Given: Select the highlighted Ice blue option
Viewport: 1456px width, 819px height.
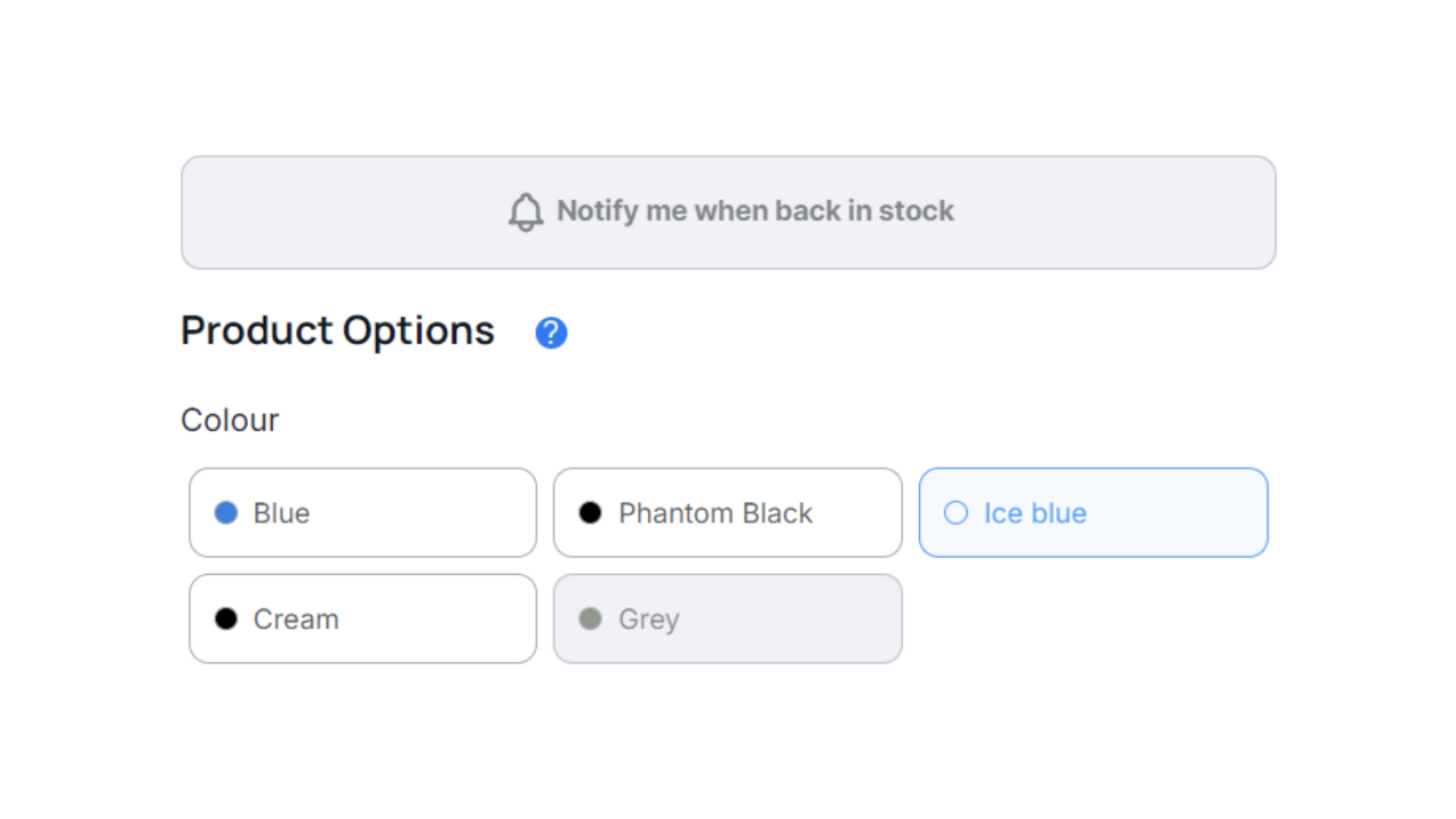Looking at the screenshot, I should [1094, 513].
